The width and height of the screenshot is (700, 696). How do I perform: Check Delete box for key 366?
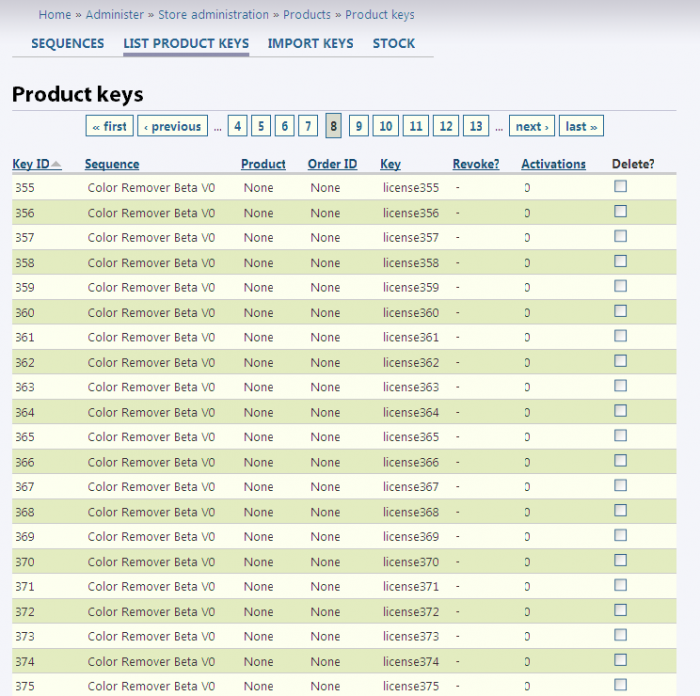[621, 461]
